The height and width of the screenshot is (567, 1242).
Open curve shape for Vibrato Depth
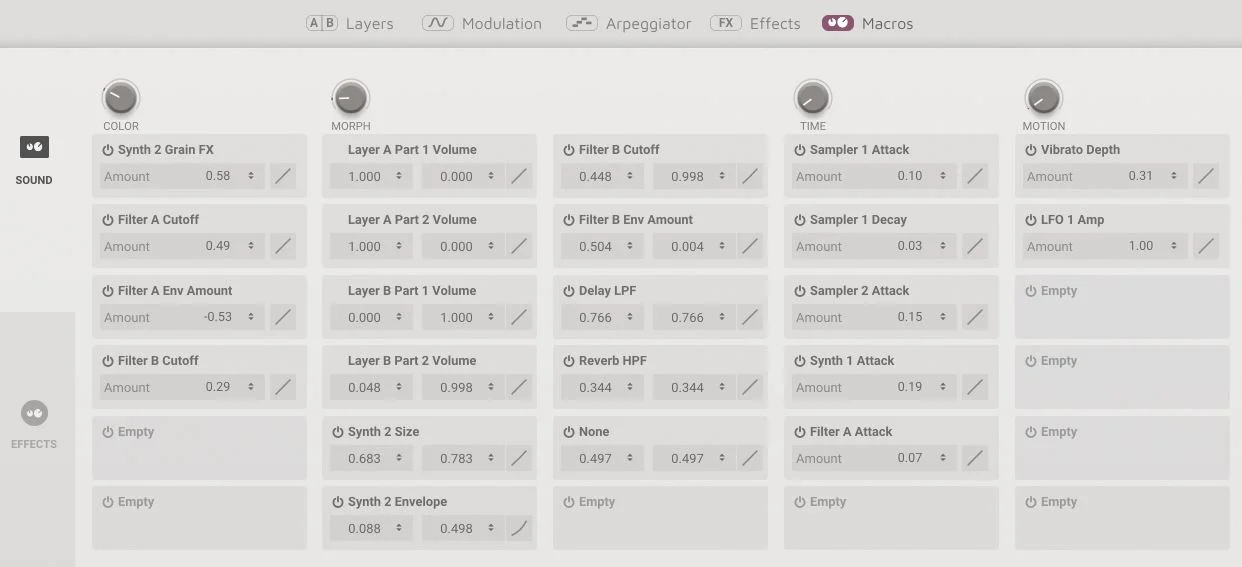pyautogui.click(x=1206, y=176)
